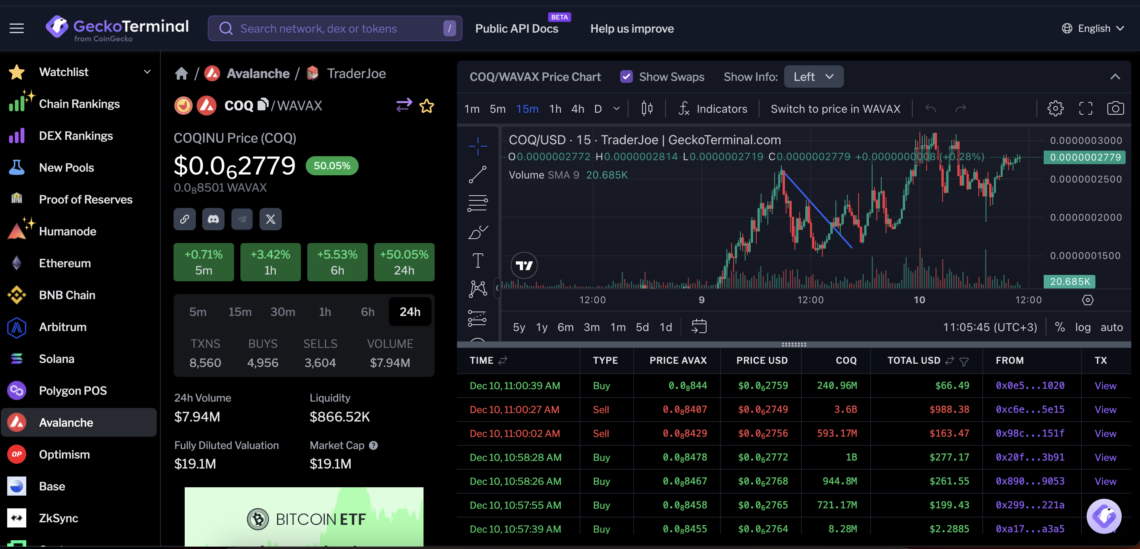This screenshot has height=549, width=1140.
Task: Open the 0xc6e...5e15 address
Action: coord(1029,409)
